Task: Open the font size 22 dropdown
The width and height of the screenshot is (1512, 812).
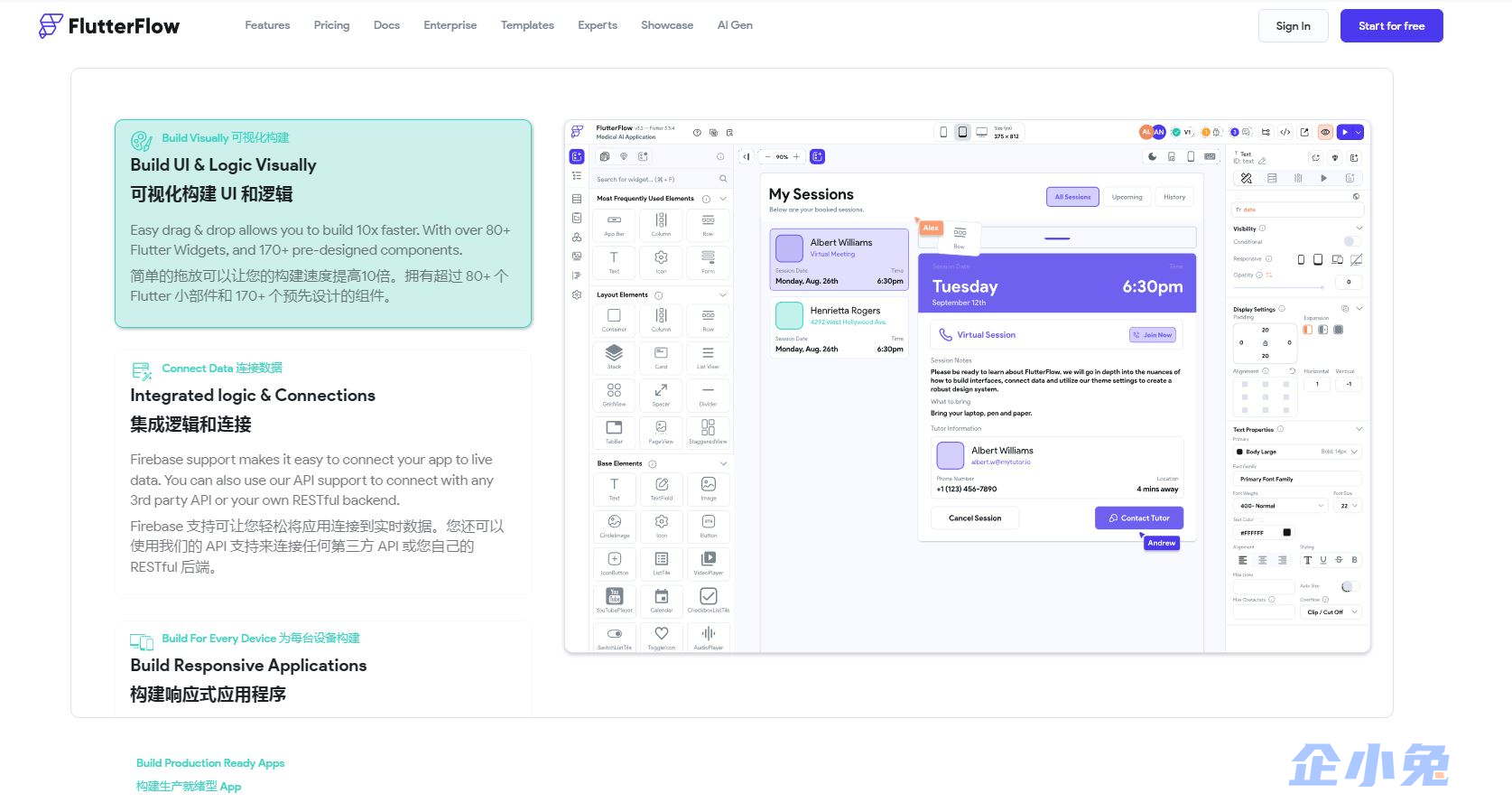Action: [x=1348, y=506]
